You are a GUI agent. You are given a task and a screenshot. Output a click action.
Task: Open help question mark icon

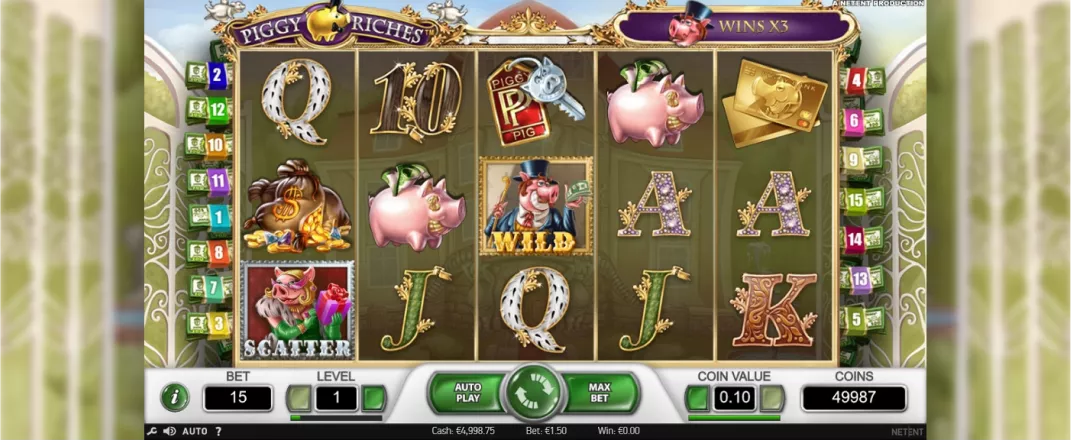pyautogui.click(x=219, y=431)
